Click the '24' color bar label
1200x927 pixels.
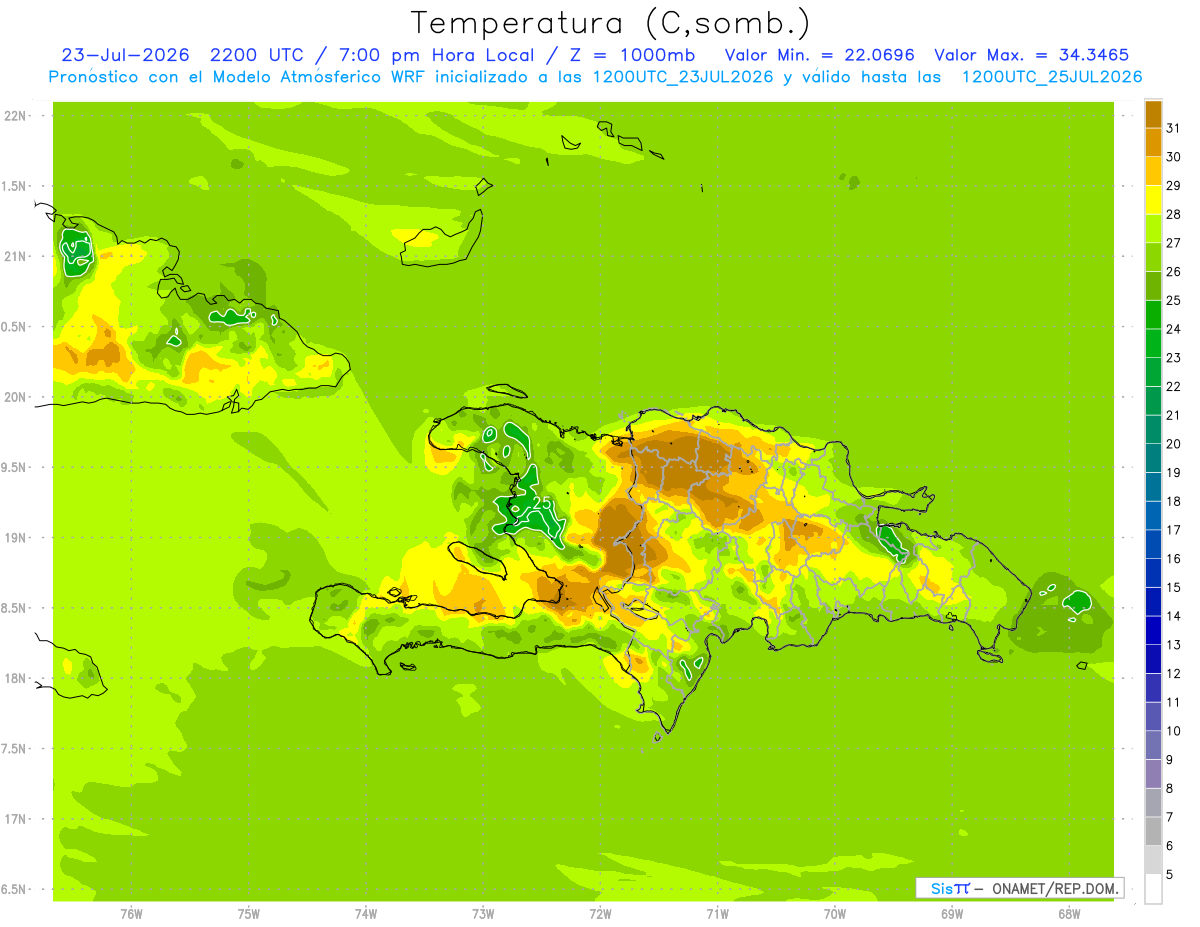[1173, 328]
